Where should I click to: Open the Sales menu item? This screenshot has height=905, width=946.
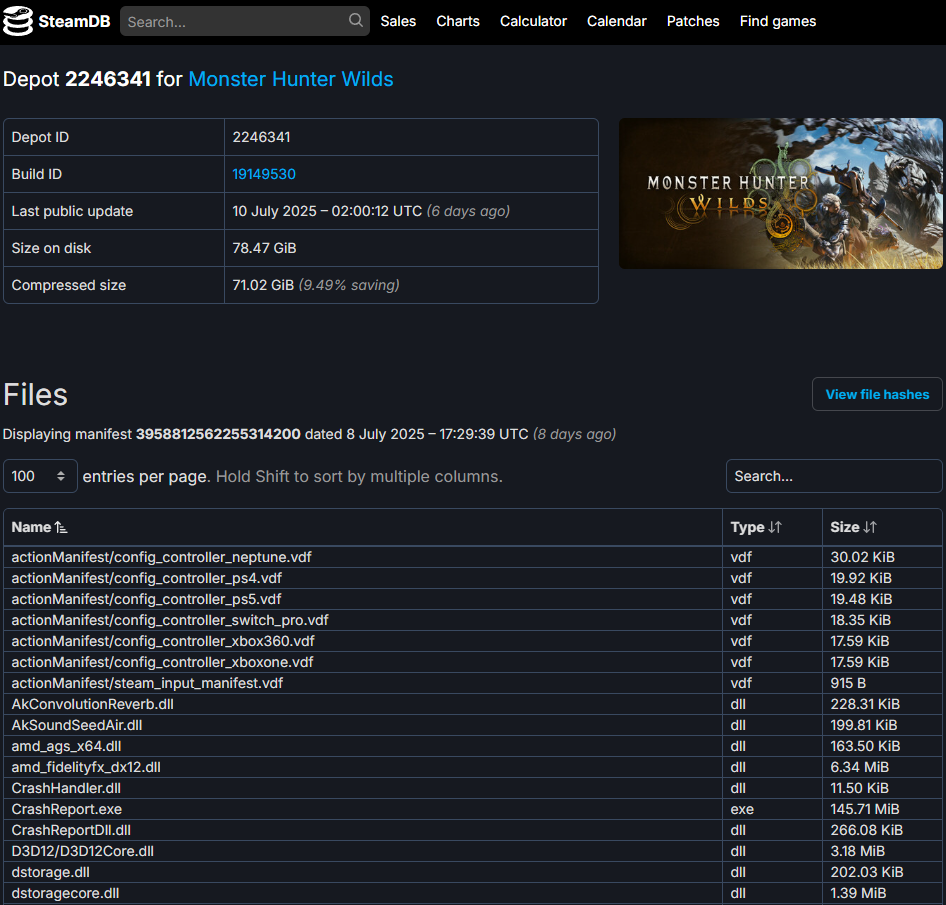pyautogui.click(x=398, y=21)
